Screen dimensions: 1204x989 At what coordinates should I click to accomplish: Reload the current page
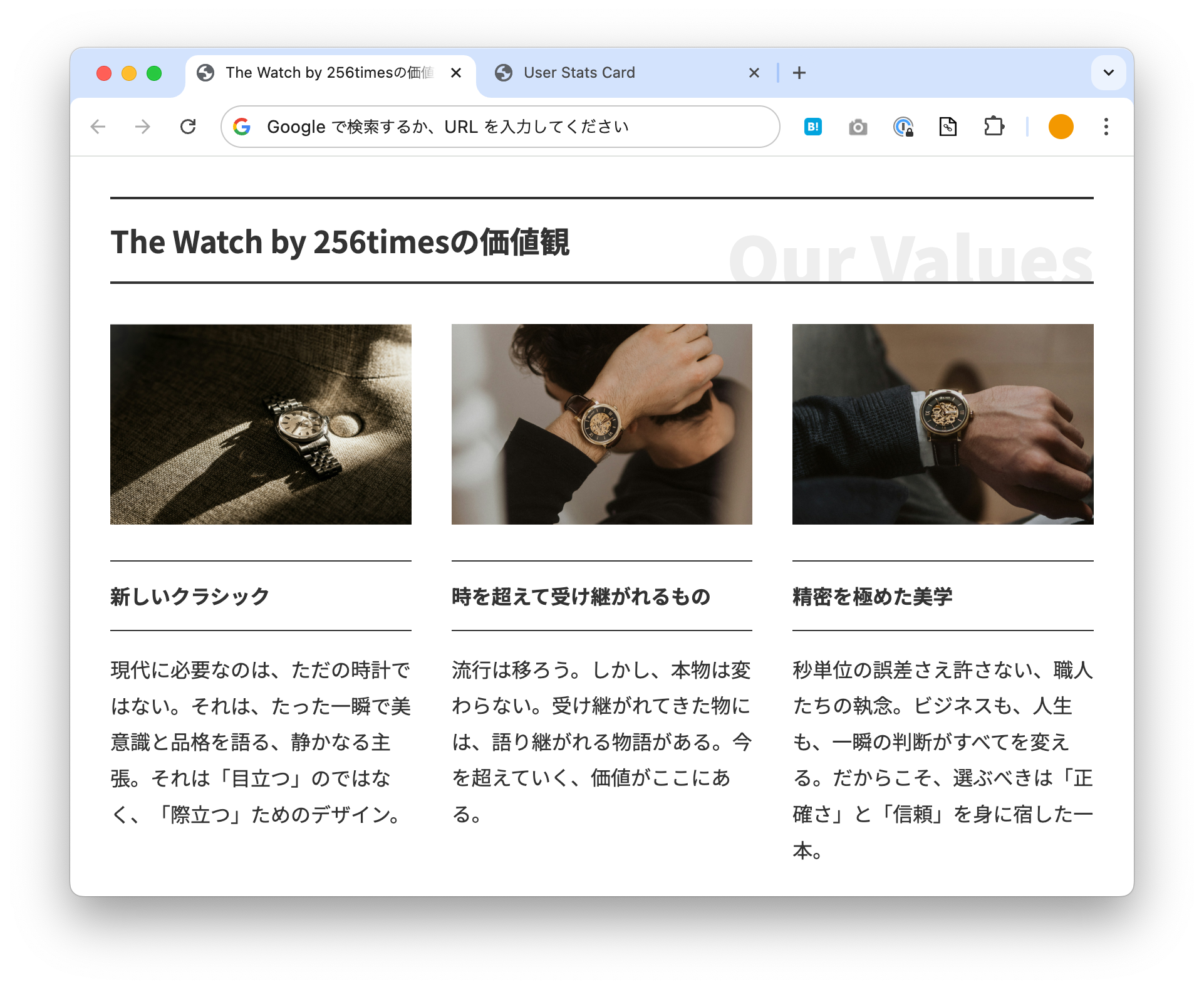coord(189,127)
